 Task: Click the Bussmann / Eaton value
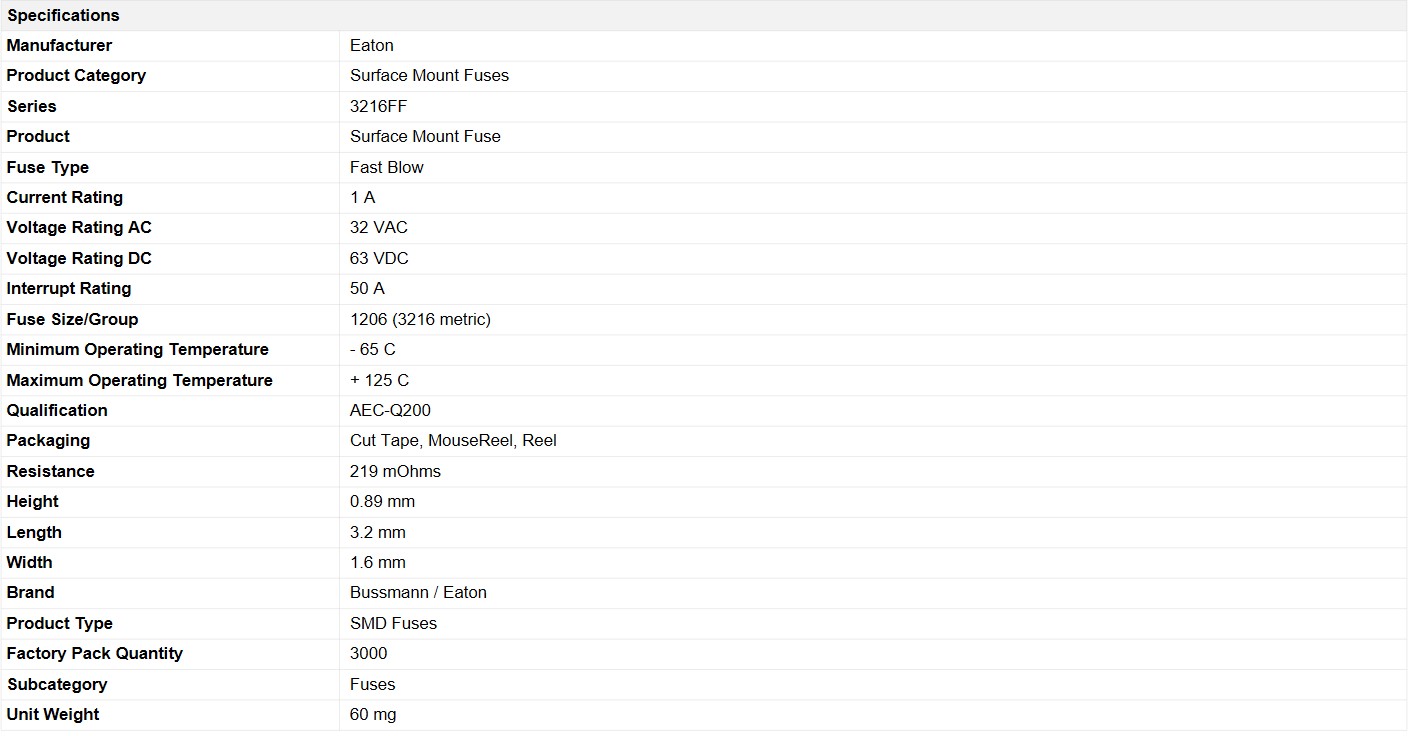click(418, 592)
